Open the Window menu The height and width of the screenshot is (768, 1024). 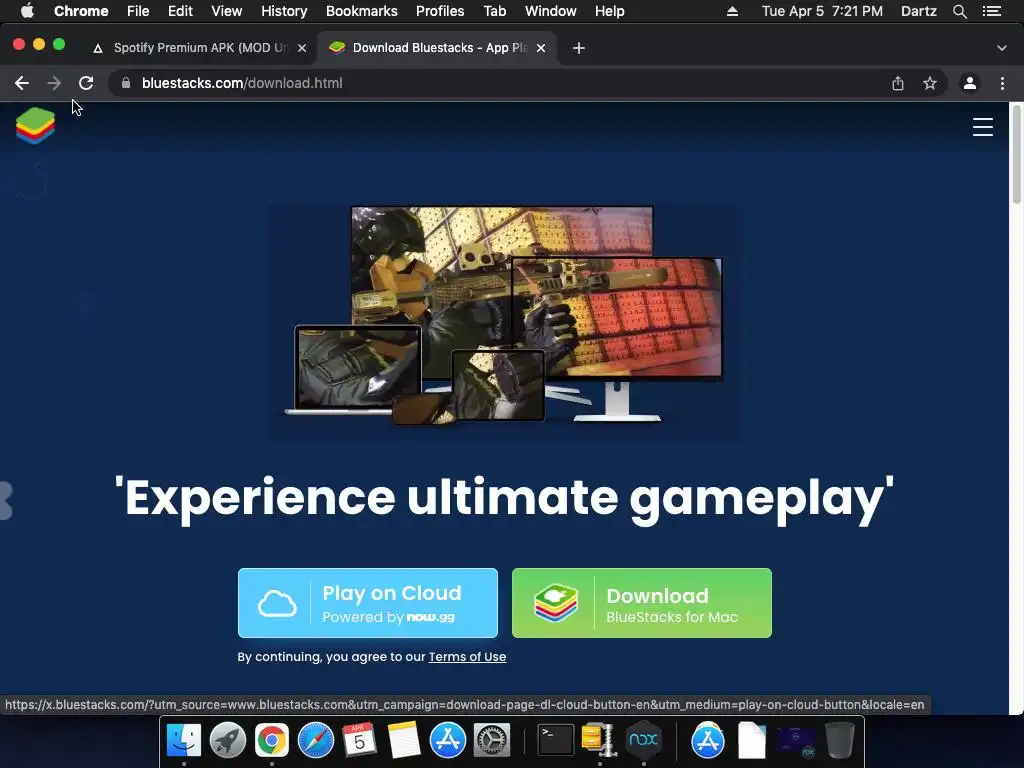pyautogui.click(x=551, y=11)
